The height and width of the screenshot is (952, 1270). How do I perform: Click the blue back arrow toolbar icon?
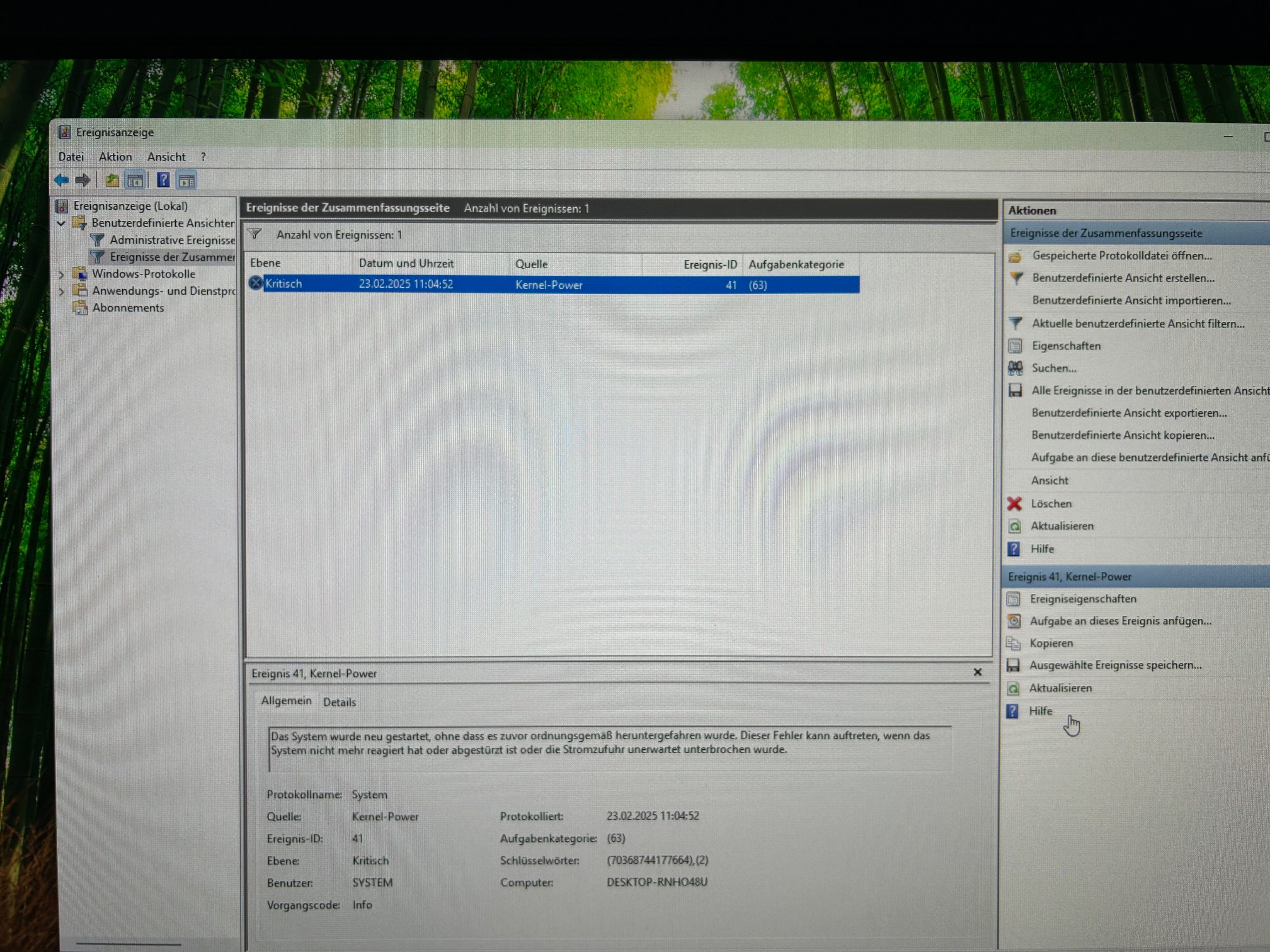click(x=62, y=180)
